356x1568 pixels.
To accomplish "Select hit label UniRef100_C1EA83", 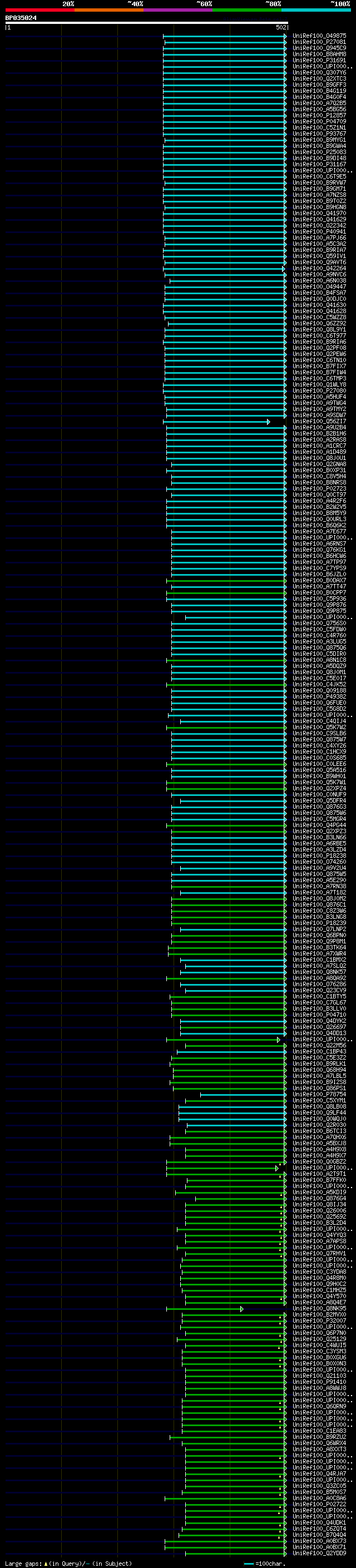I will [x=319, y=1431].
